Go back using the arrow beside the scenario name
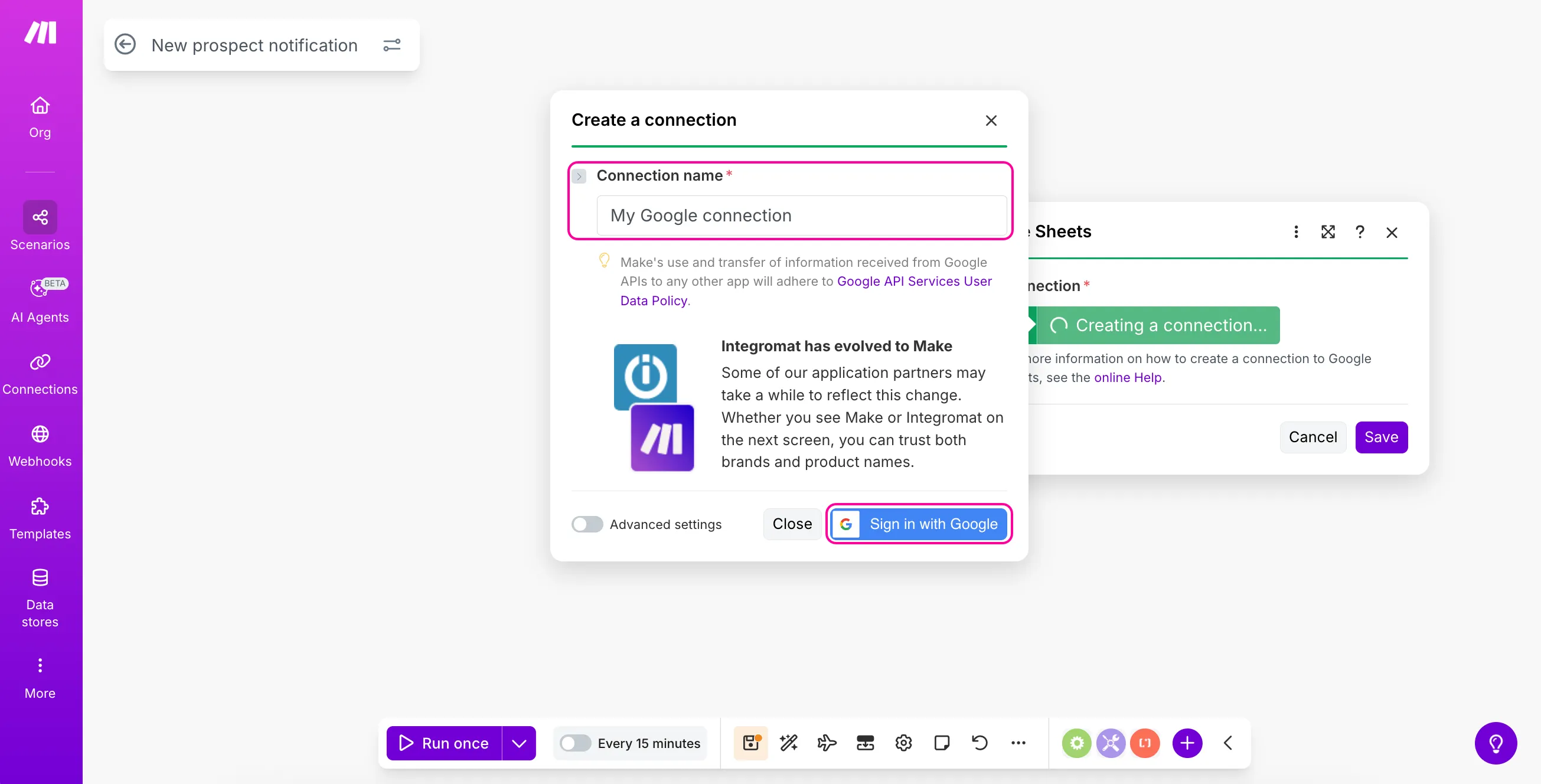The width and height of the screenshot is (1541, 784). (x=125, y=45)
